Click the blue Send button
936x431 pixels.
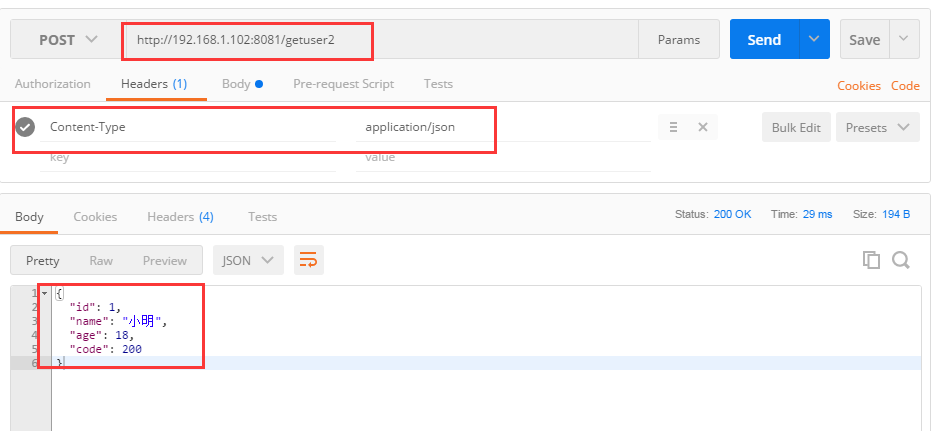[764, 39]
